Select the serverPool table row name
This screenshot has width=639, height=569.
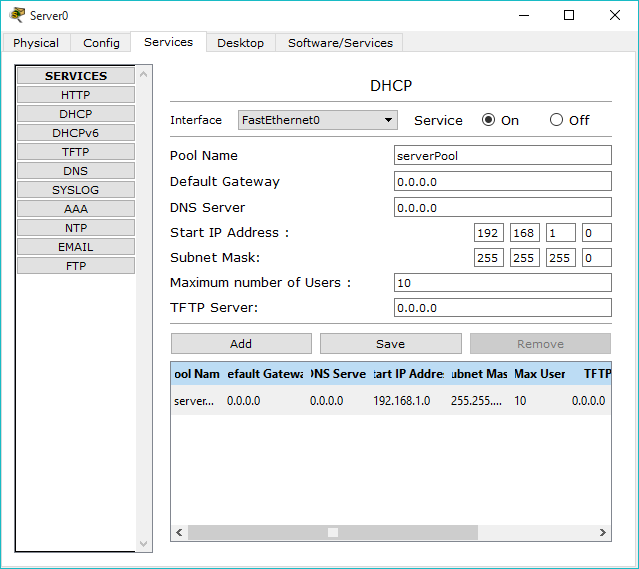pos(194,401)
